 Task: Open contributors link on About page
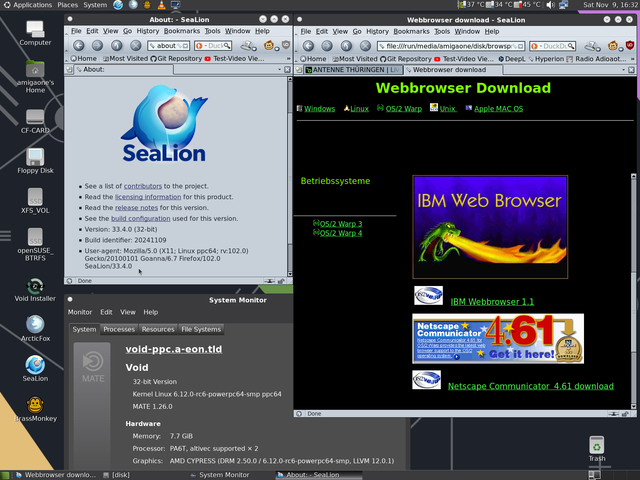(143, 186)
